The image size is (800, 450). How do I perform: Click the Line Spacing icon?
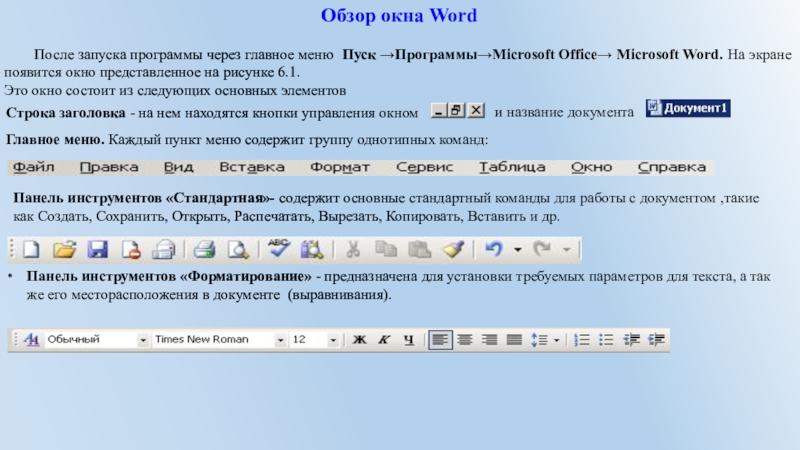click(x=539, y=340)
